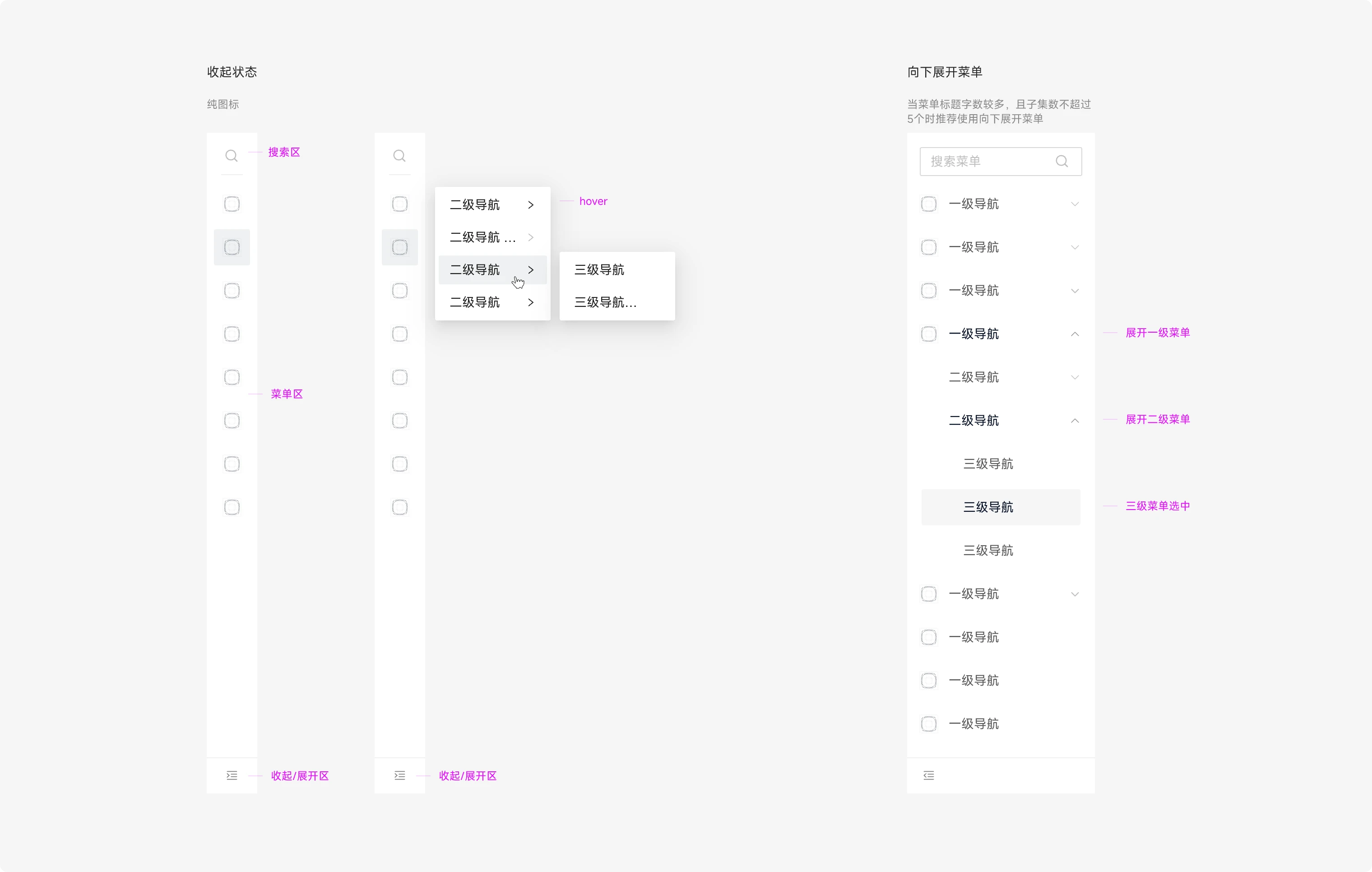The height and width of the screenshot is (872, 1372).
Task: Collapse the expanded 一级导航 up-chevron
Action: (1075, 334)
